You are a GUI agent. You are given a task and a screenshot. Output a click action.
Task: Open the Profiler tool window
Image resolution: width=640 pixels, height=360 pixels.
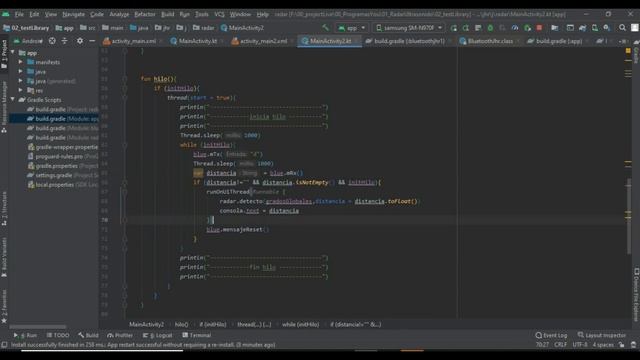[120, 335]
